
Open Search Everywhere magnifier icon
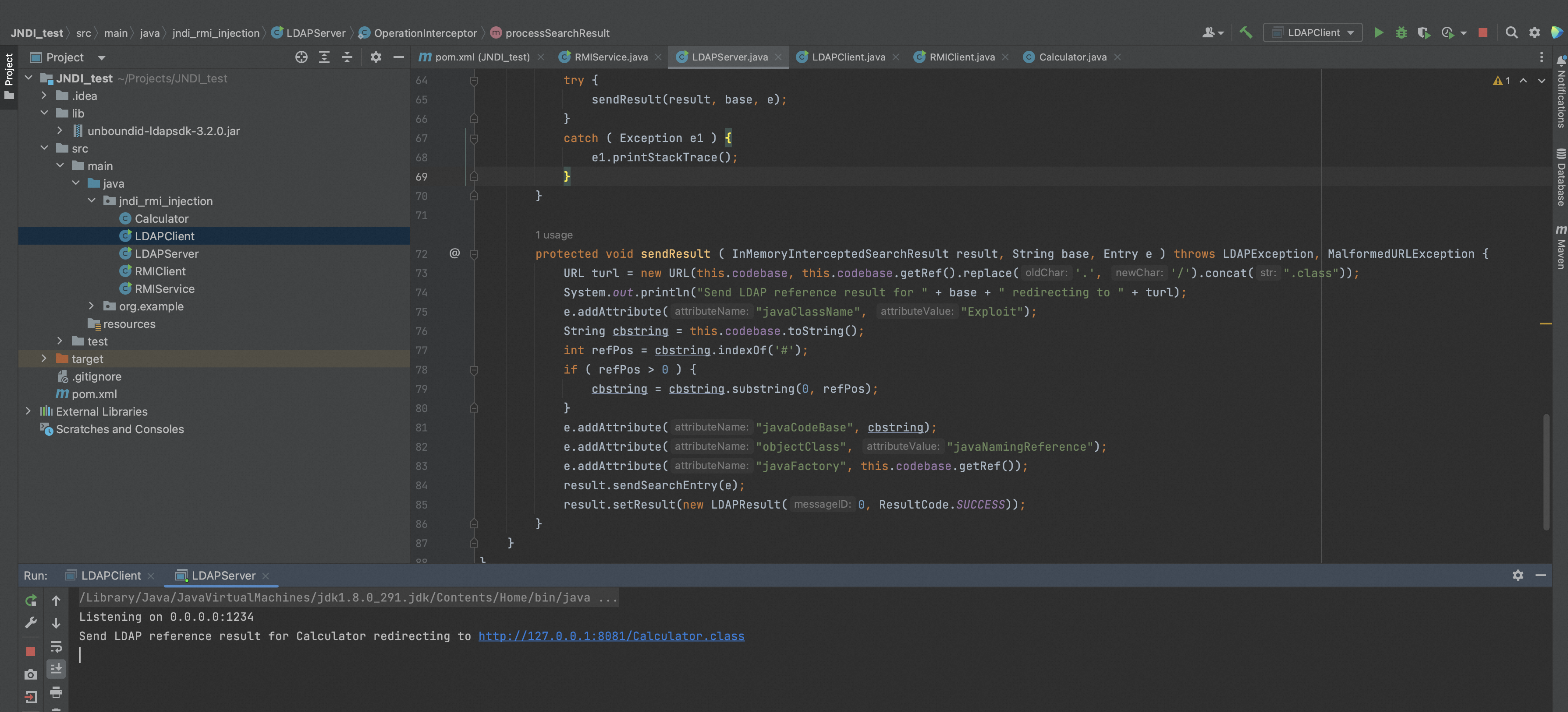pyautogui.click(x=1511, y=32)
